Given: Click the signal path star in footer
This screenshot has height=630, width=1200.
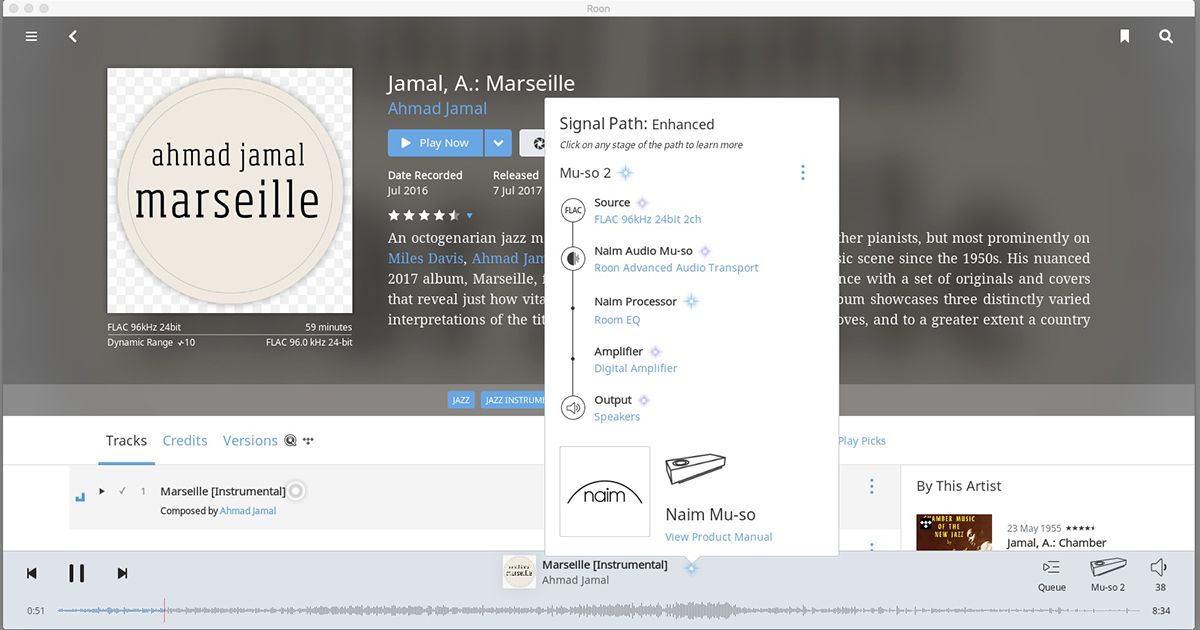Looking at the screenshot, I should 691,568.
